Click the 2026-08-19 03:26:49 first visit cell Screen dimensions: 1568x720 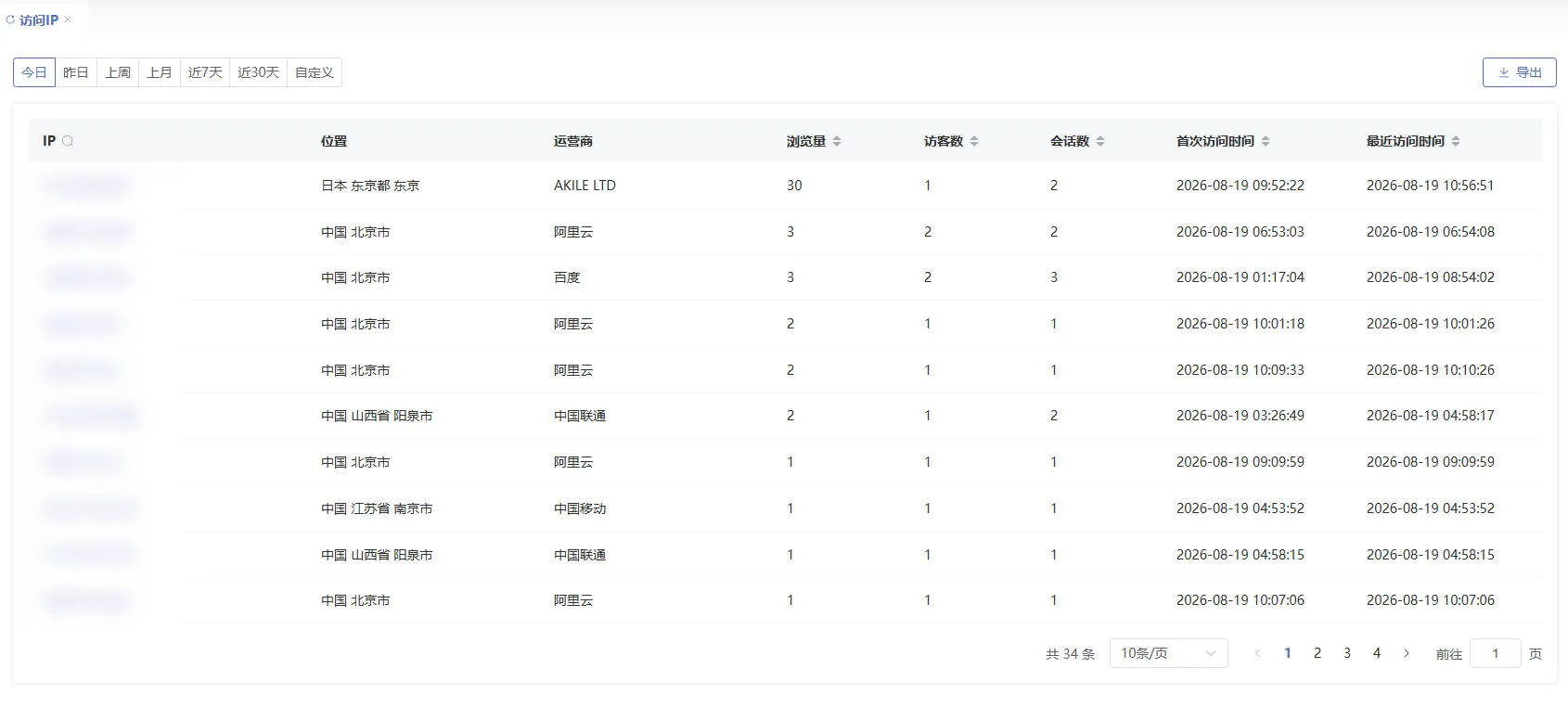tap(1240, 416)
